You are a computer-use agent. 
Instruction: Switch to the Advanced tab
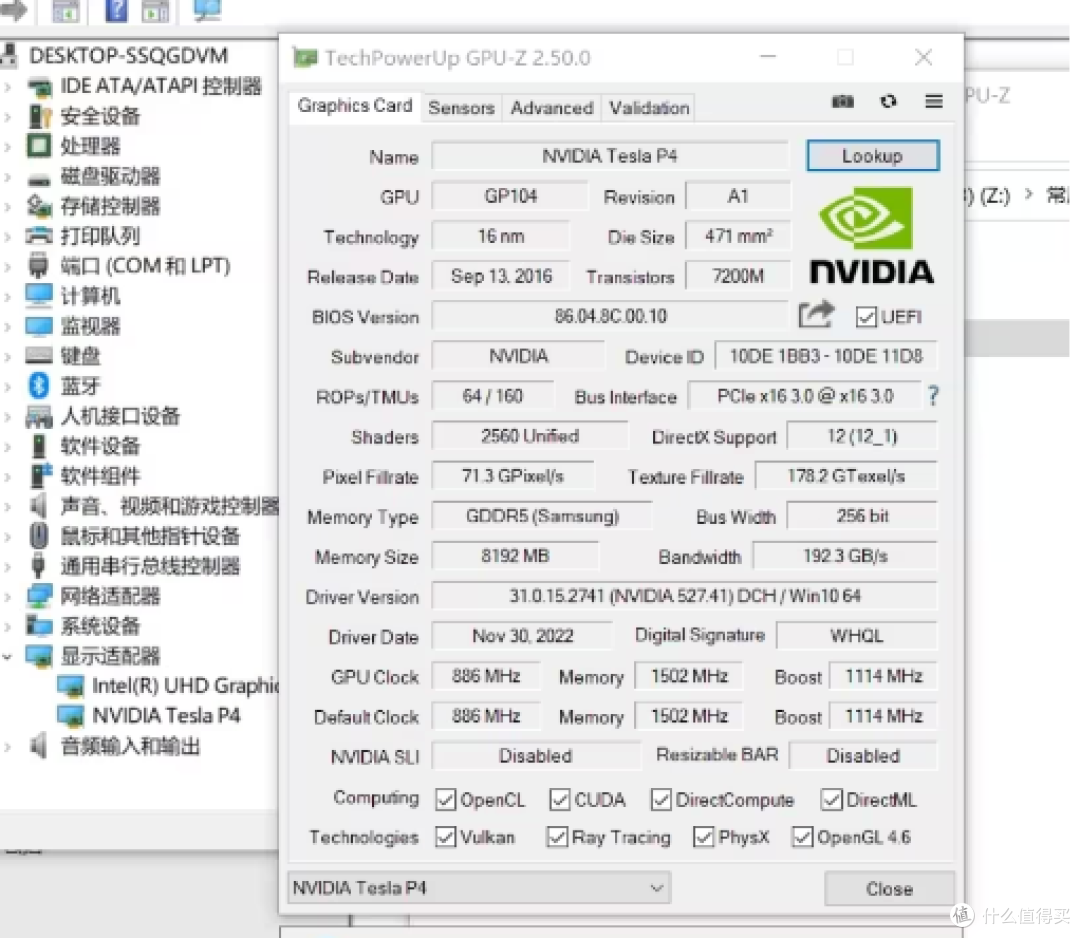coord(552,108)
